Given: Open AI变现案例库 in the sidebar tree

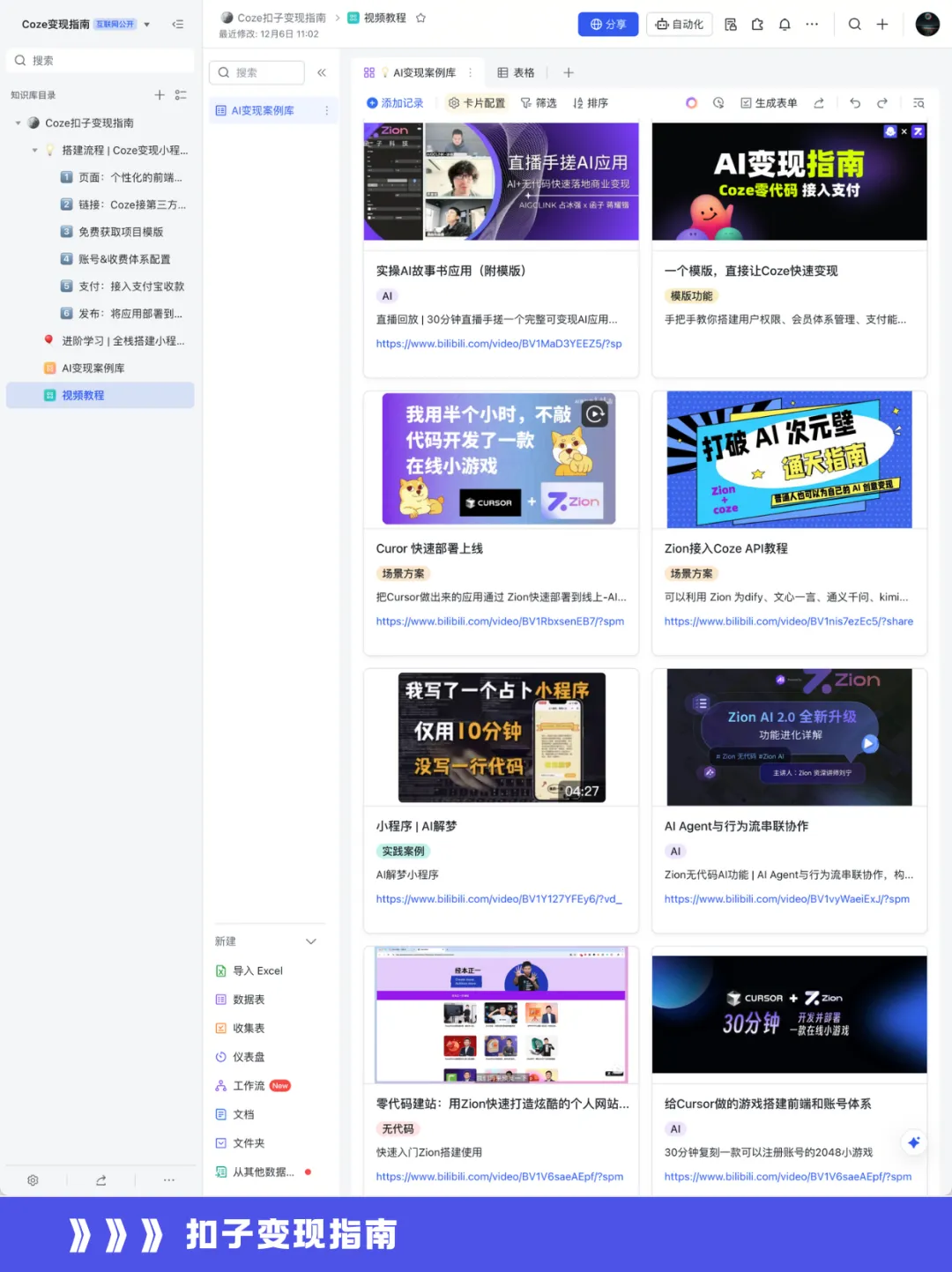Looking at the screenshot, I should pos(85,369).
